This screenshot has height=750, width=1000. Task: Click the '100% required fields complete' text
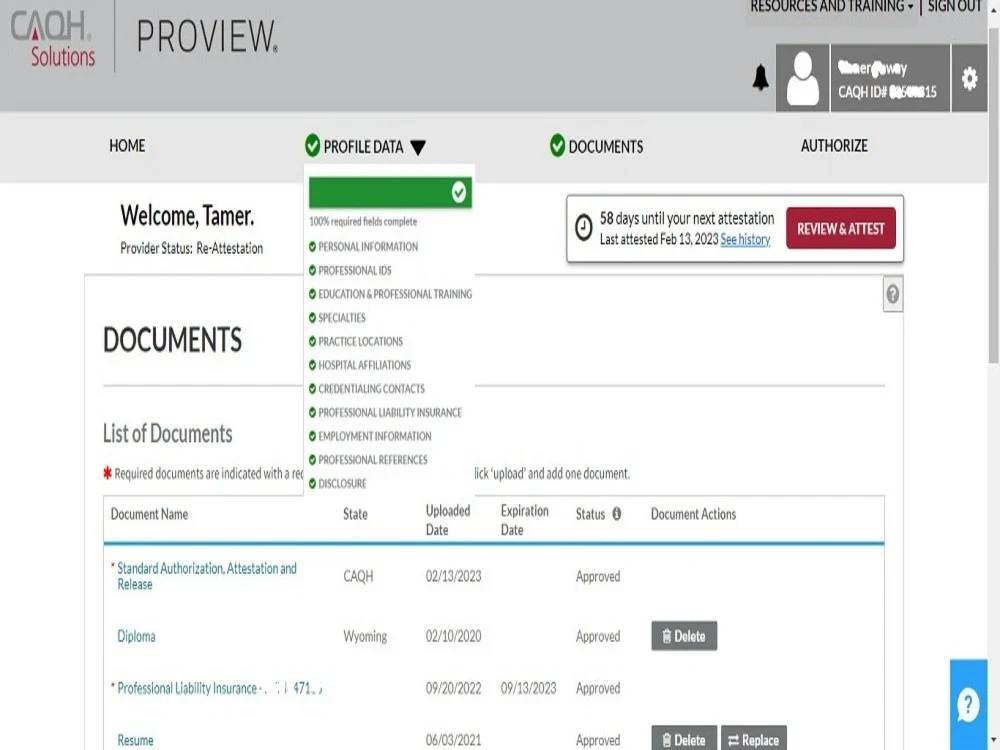click(363, 221)
